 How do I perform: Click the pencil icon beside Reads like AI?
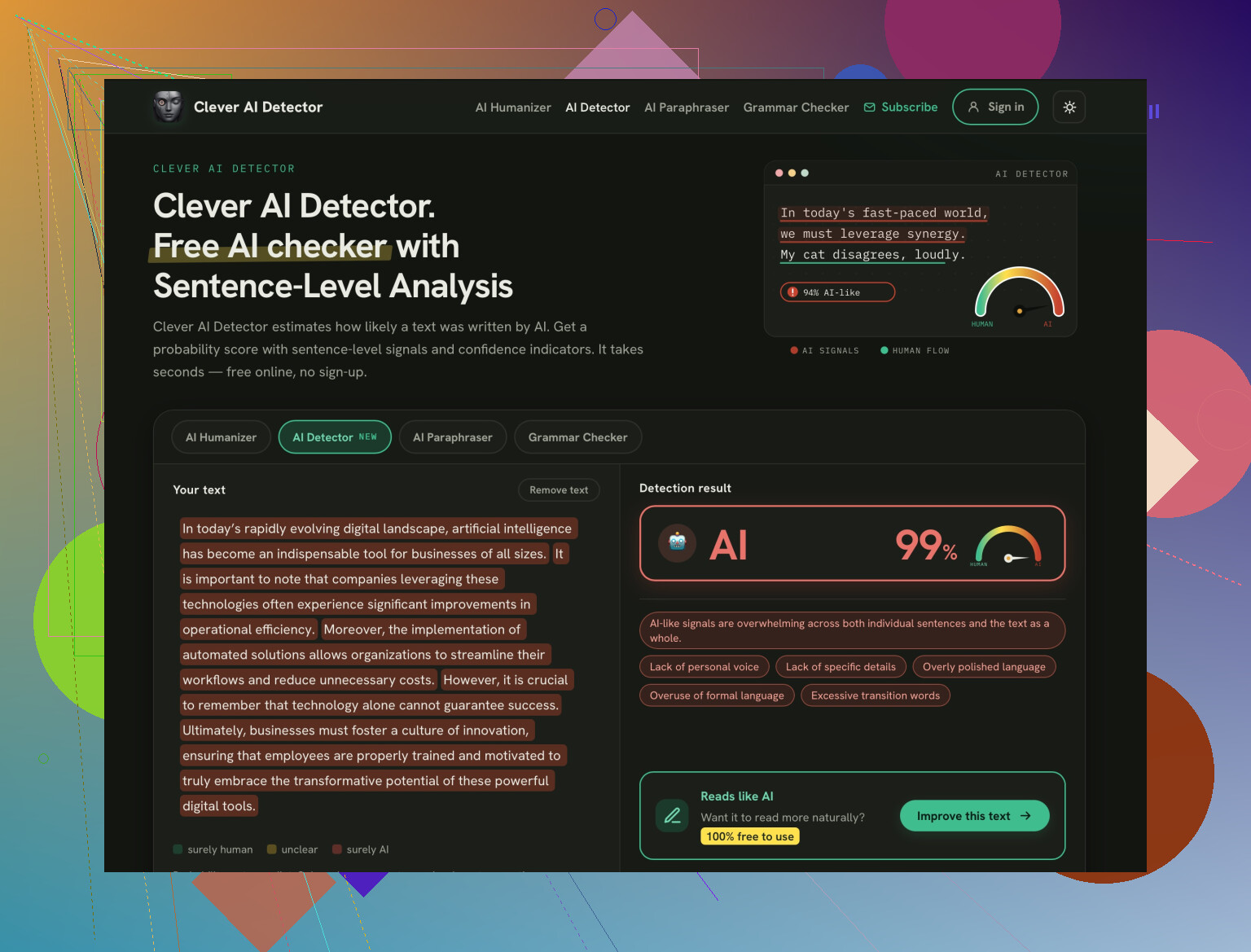tap(673, 815)
